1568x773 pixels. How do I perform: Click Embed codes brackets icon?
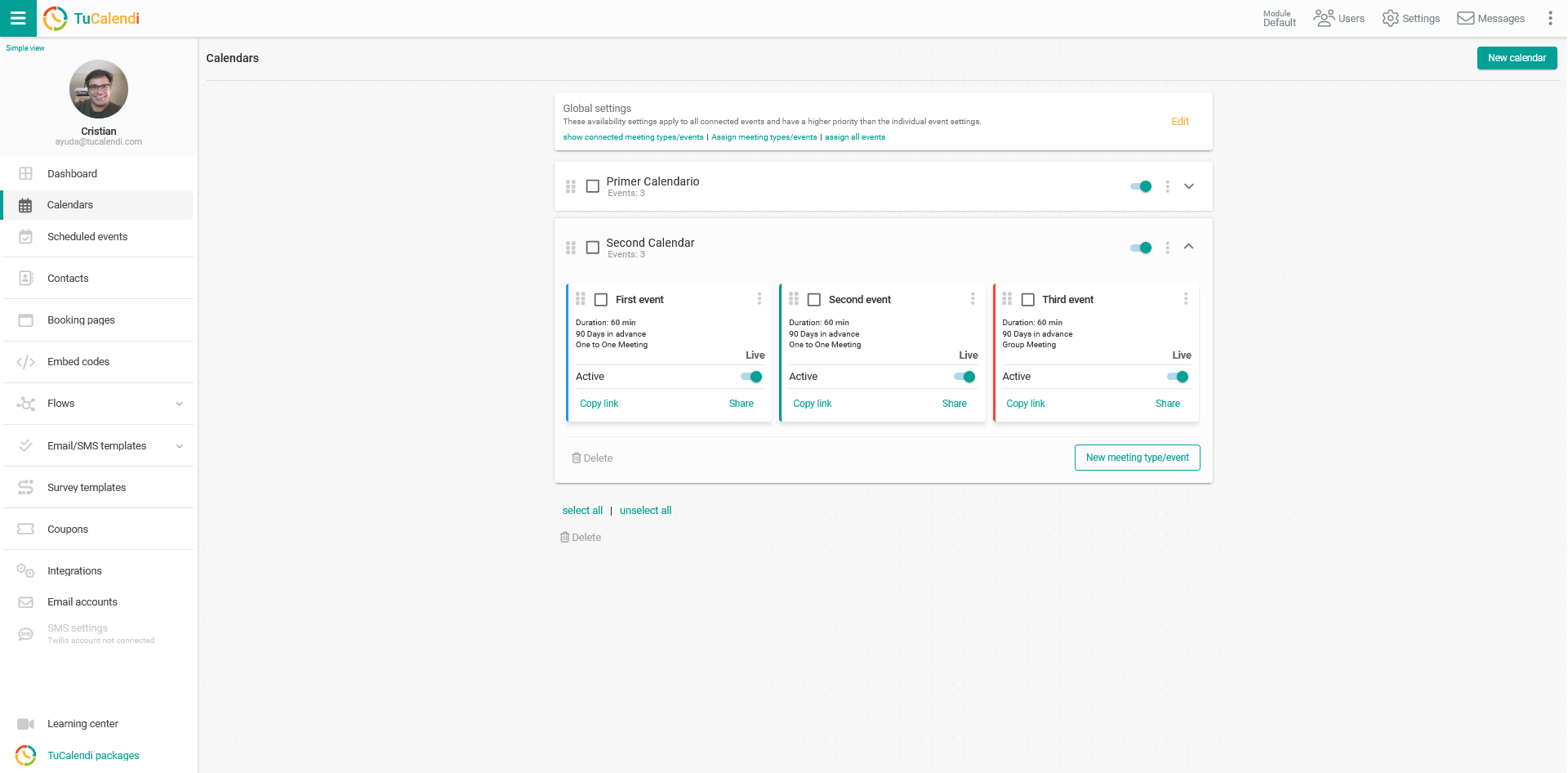(x=25, y=362)
